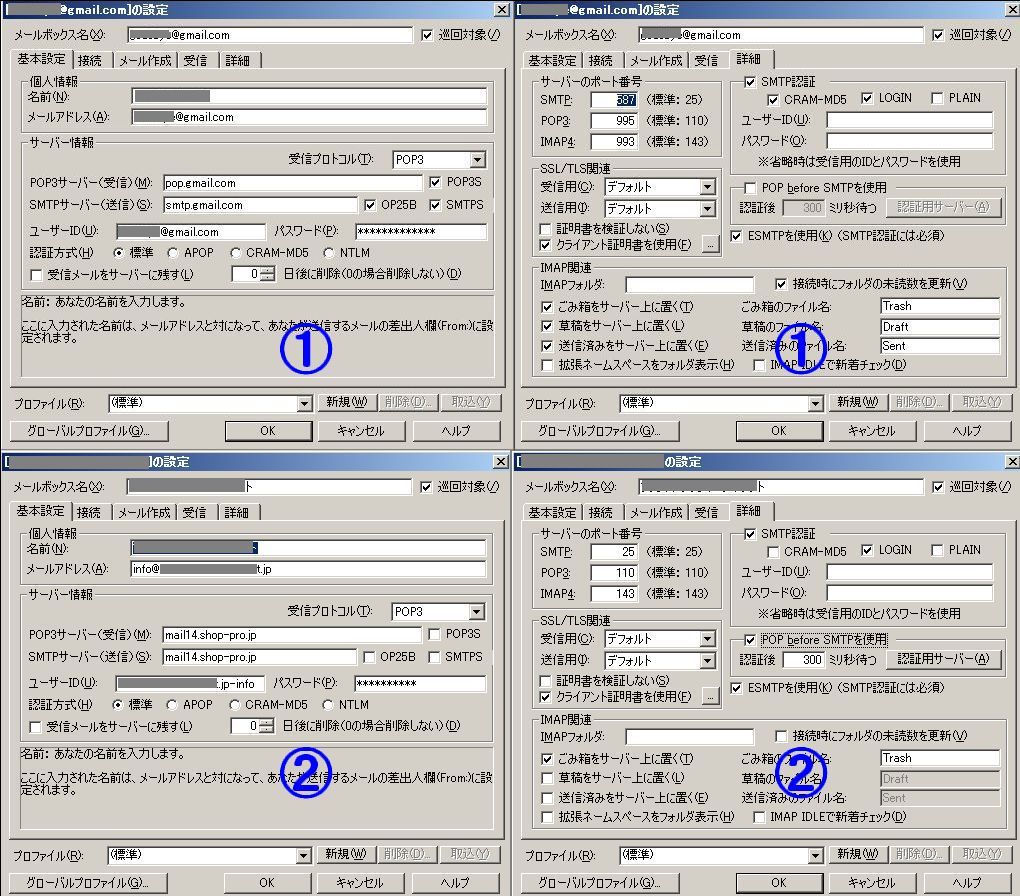Open the メール作成 tab in the mail14.shop-pro.jp dialog

[x=145, y=512]
